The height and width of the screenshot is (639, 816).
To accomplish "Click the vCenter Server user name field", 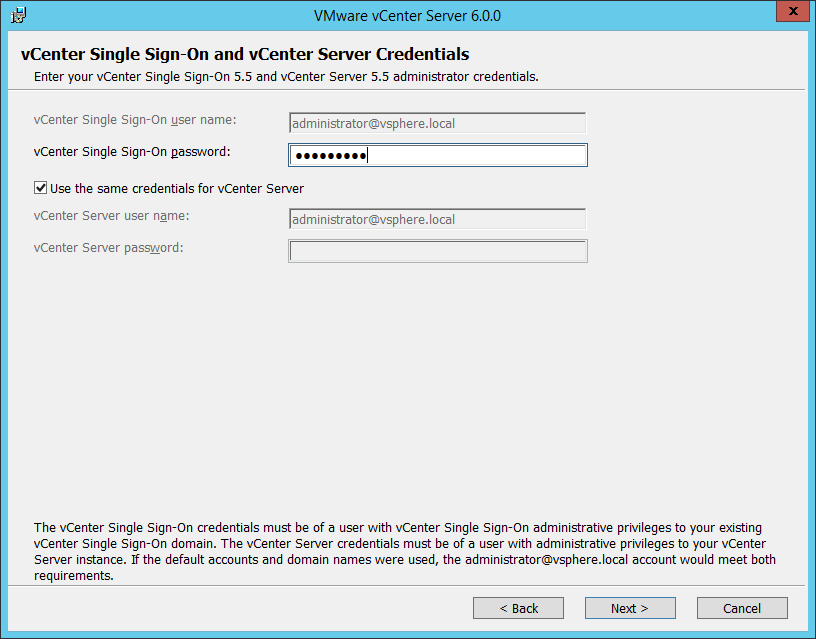I will point(438,219).
